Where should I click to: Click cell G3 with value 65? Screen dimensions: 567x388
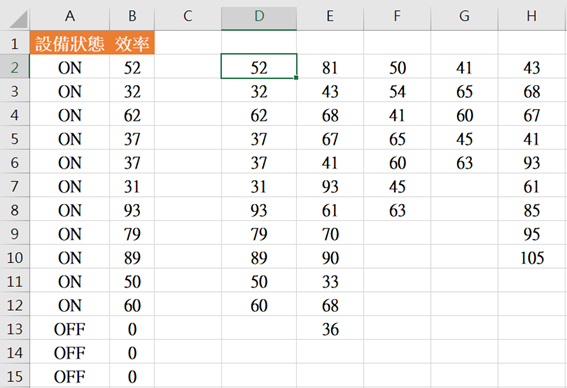pos(464,91)
